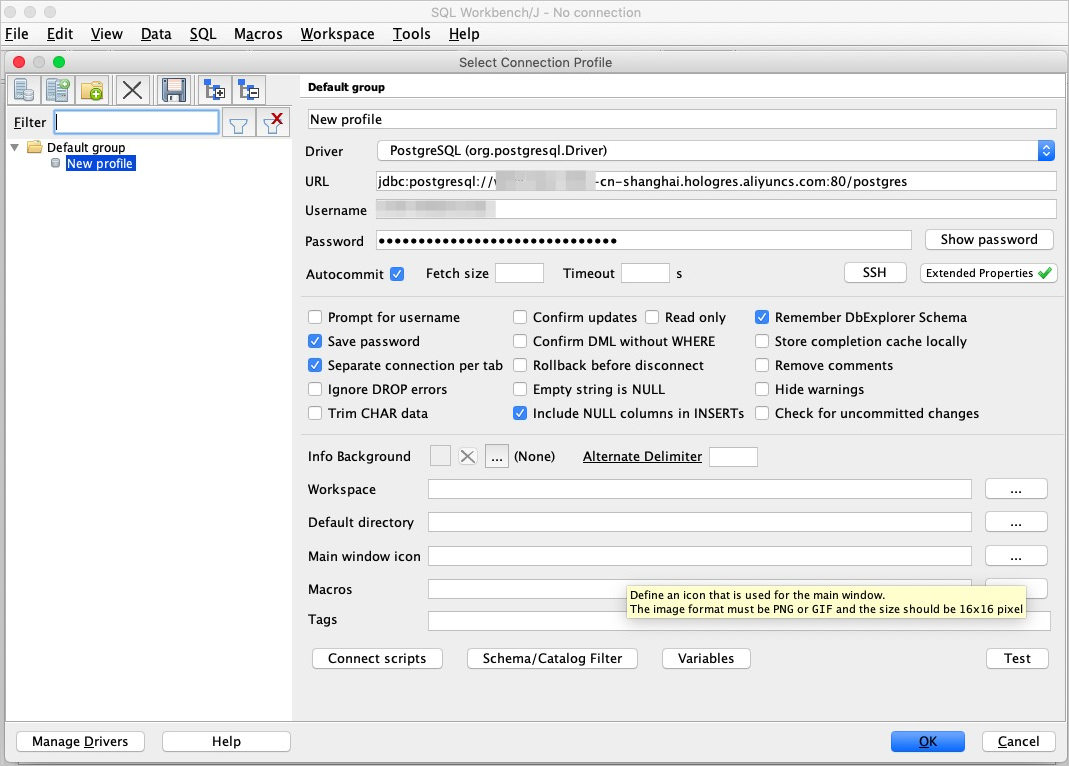1069x766 pixels.
Task: Enable Prompt for username
Action: tap(315, 318)
